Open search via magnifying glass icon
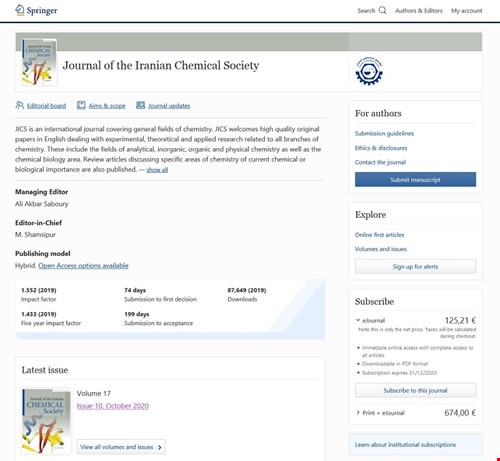Image resolution: width=500 pixels, height=461 pixels. tap(383, 10)
